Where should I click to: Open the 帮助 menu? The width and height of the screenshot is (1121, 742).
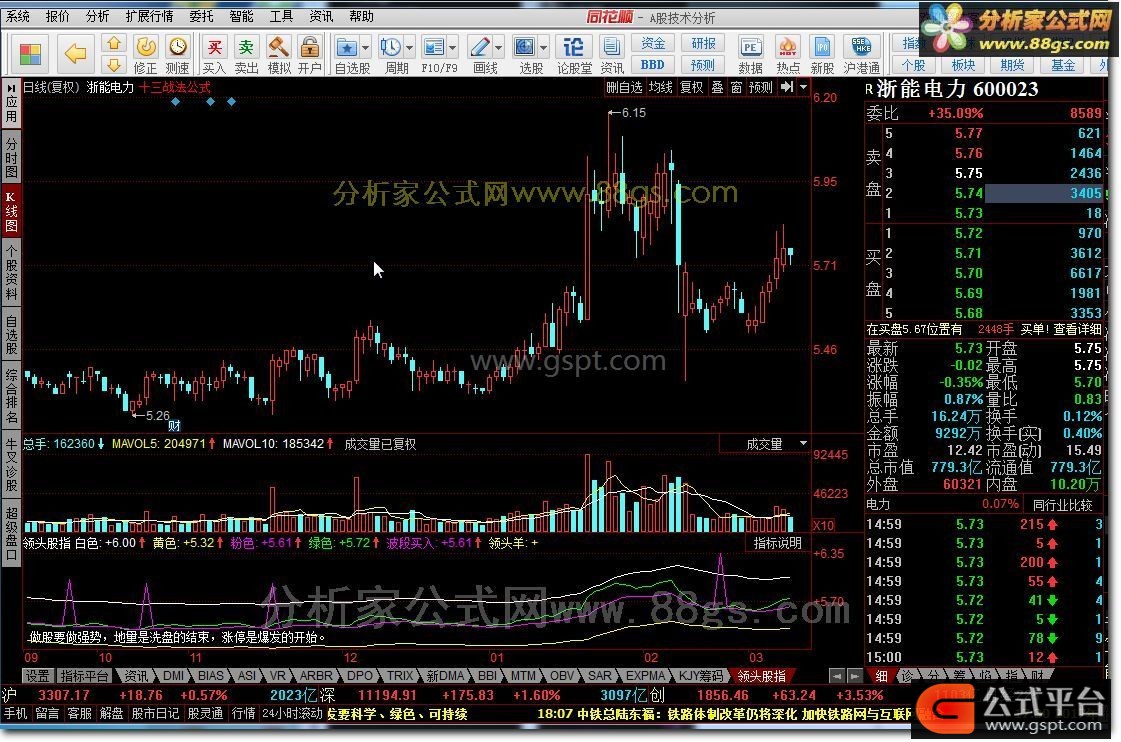pyautogui.click(x=361, y=16)
